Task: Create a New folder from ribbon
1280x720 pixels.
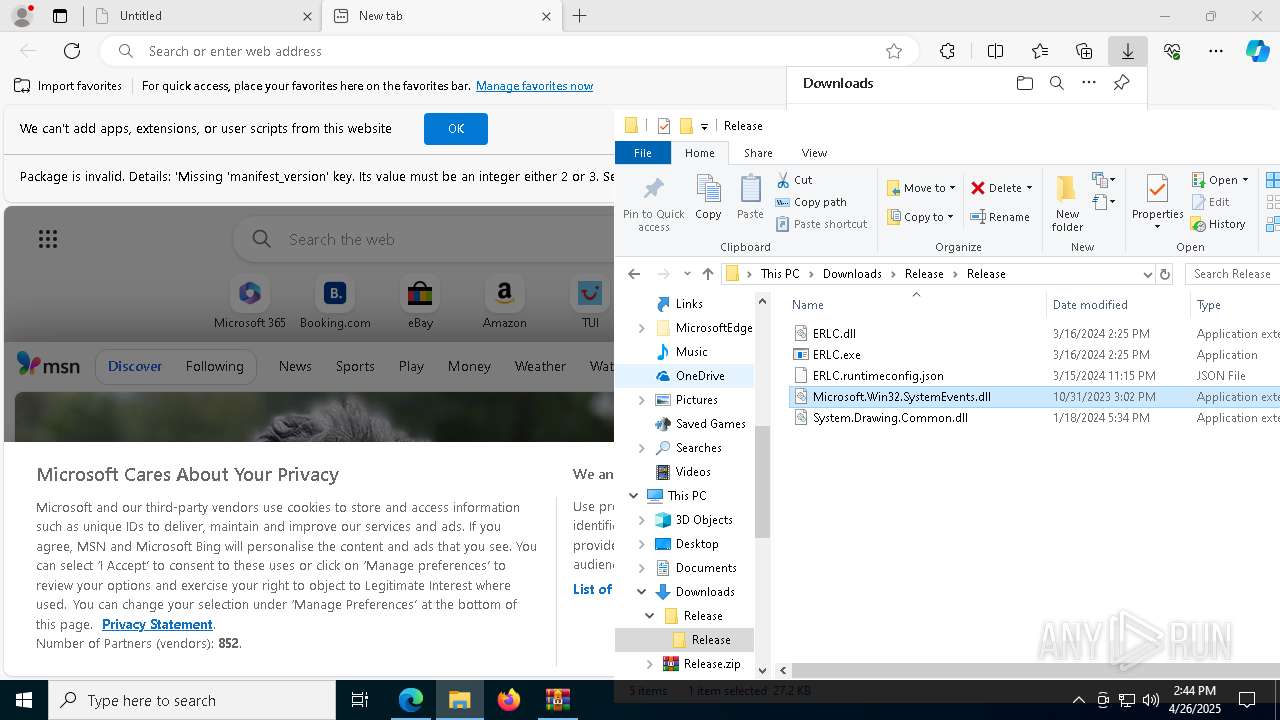Action: (x=1067, y=204)
